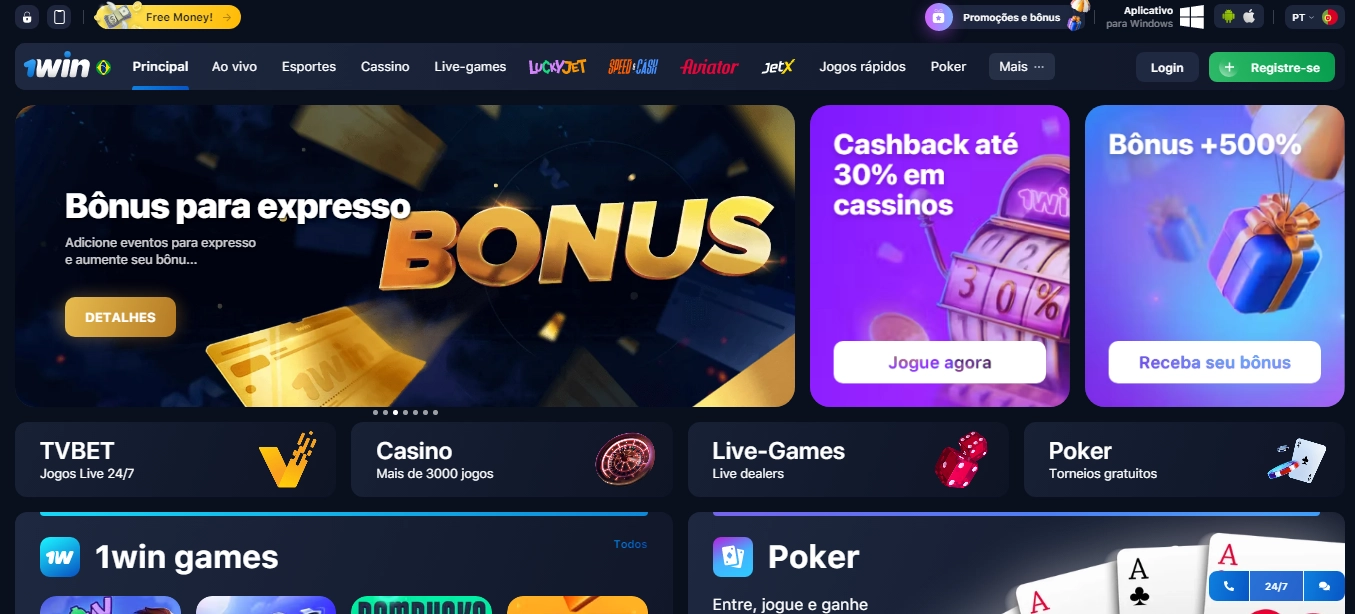1355x614 pixels.
Task: Click the Brazil flag region selector
Action: pyautogui.click(x=103, y=67)
